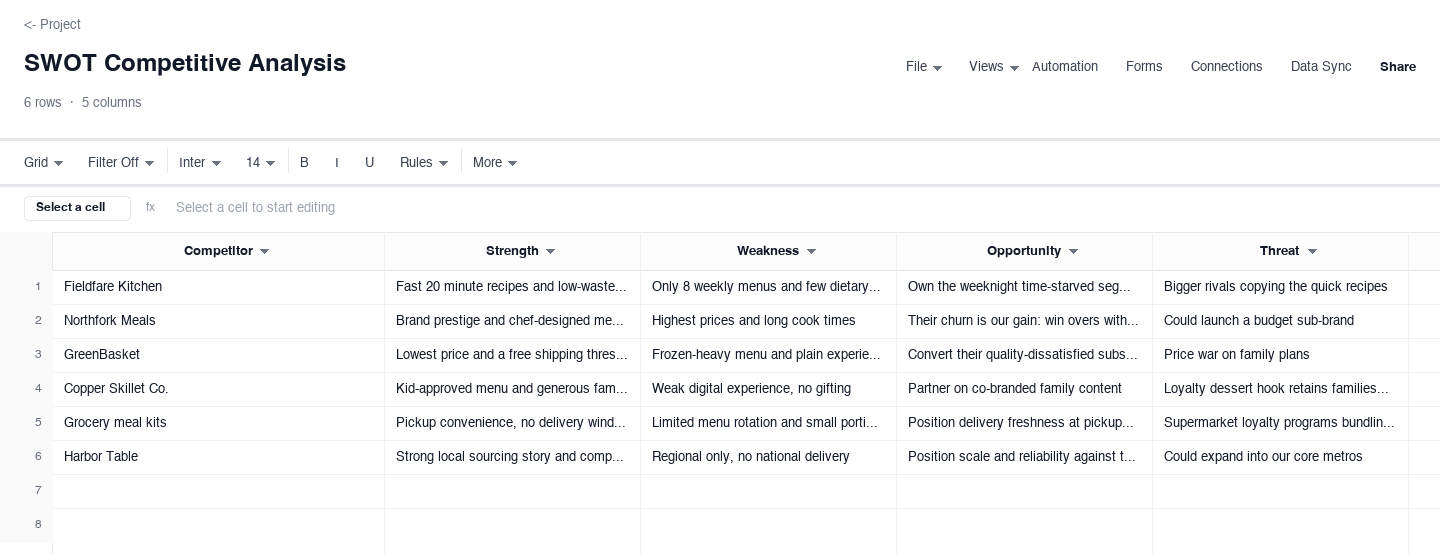Open the File menu
Image resolution: width=1440 pixels, height=554 pixels.
pos(923,67)
